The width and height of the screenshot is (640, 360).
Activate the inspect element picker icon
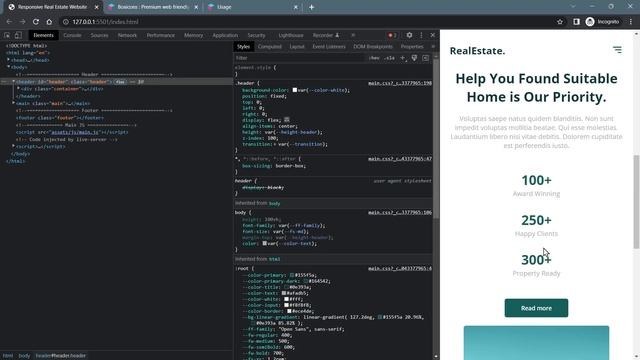[x=7, y=36]
